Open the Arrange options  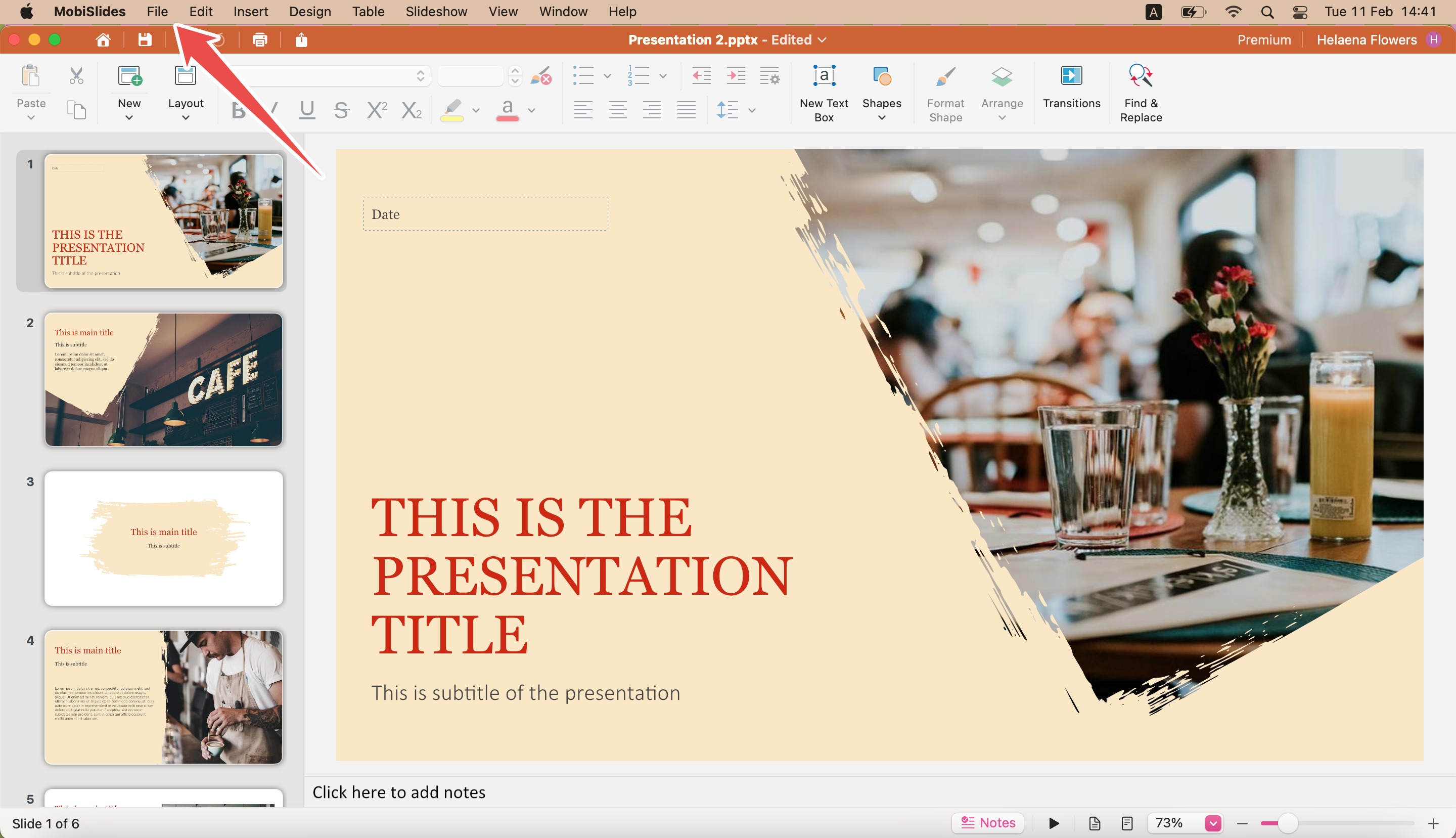pyautogui.click(x=1002, y=92)
